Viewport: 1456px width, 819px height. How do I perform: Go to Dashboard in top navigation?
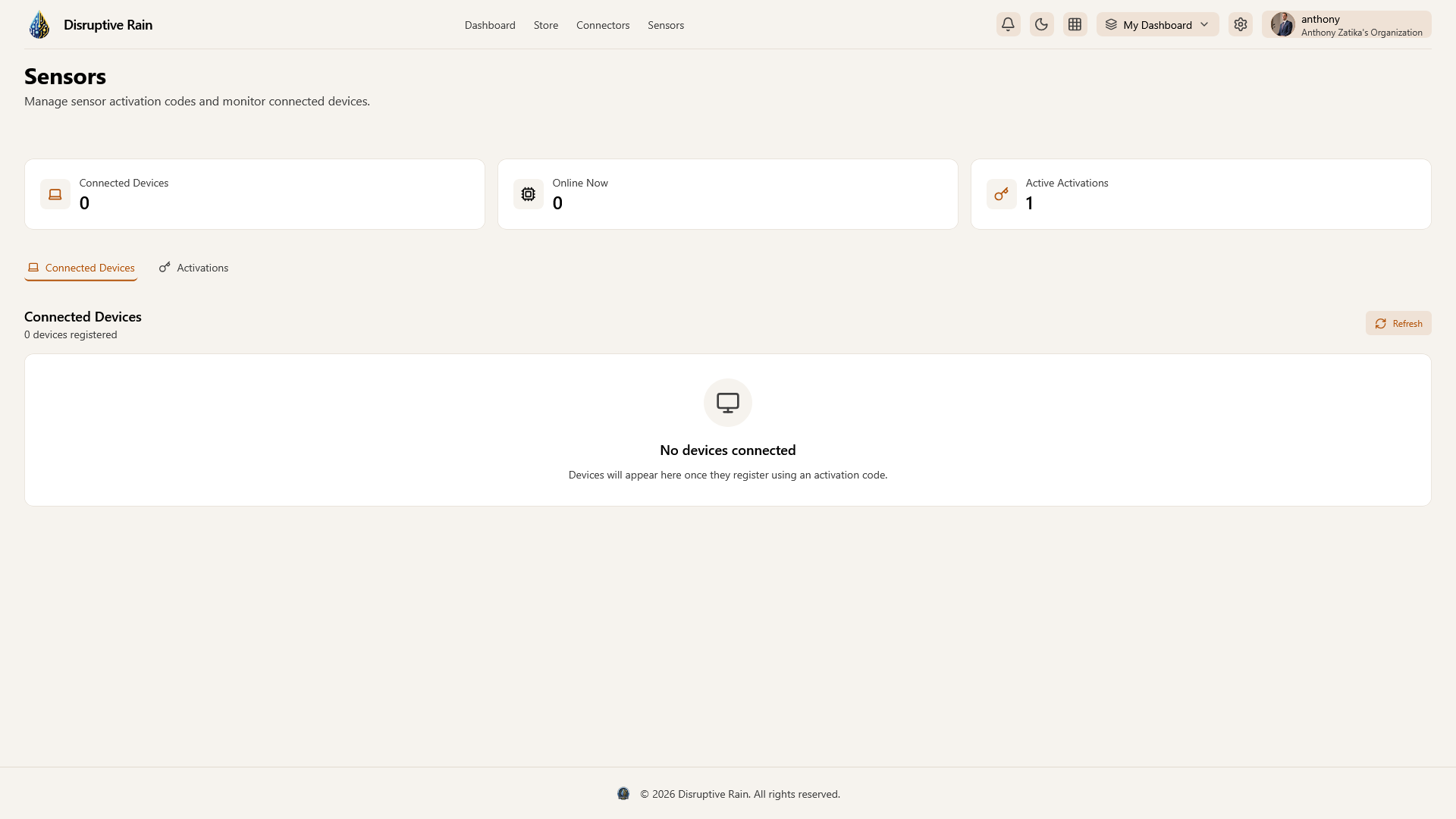click(490, 25)
